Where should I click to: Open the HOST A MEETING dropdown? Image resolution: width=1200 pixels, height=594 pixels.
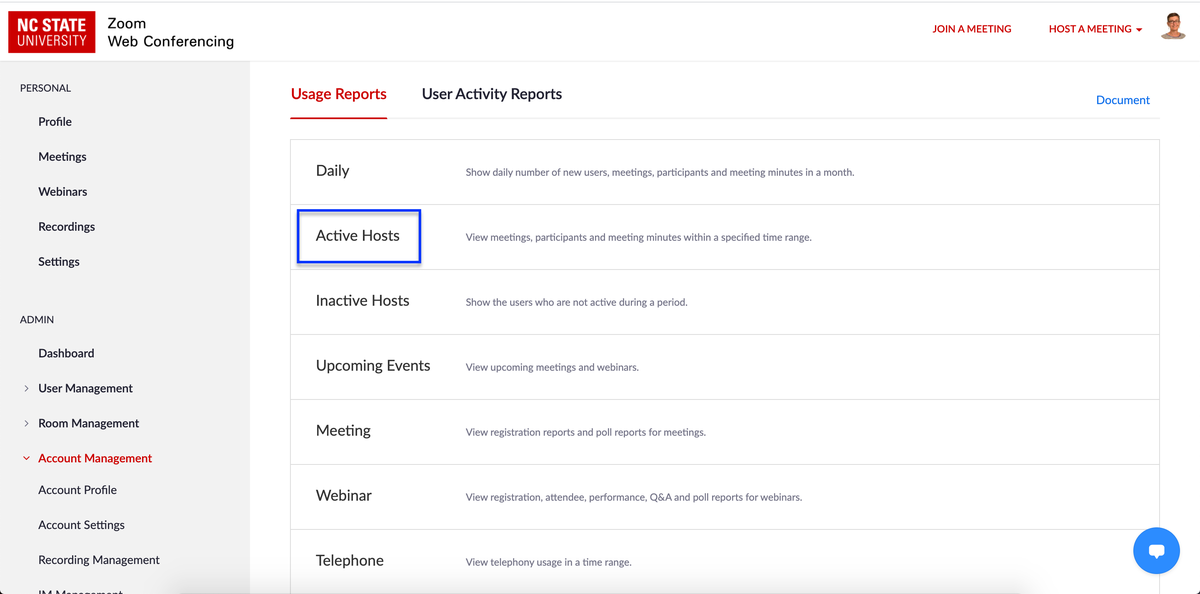pyautogui.click(x=1094, y=29)
